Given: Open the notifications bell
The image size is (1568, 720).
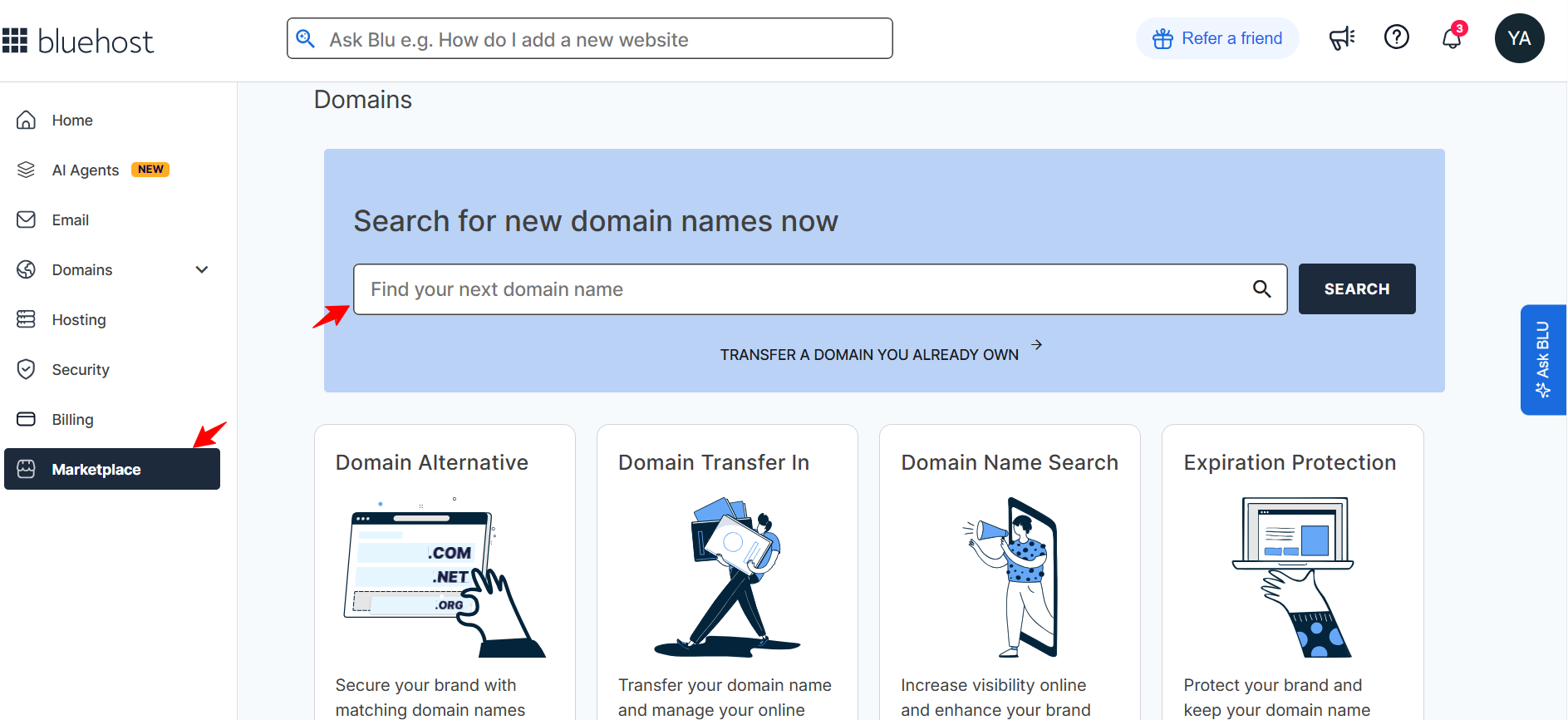Looking at the screenshot, I should click(1452, 38).
